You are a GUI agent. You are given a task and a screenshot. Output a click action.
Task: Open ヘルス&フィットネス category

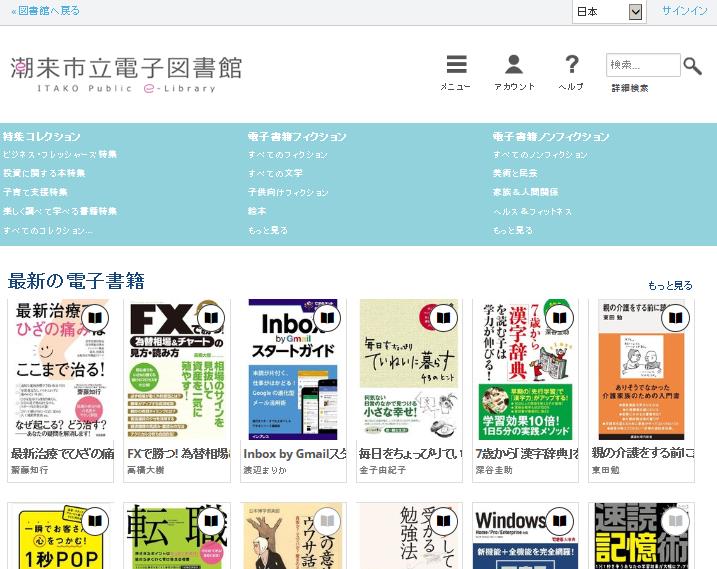point(532,211)
